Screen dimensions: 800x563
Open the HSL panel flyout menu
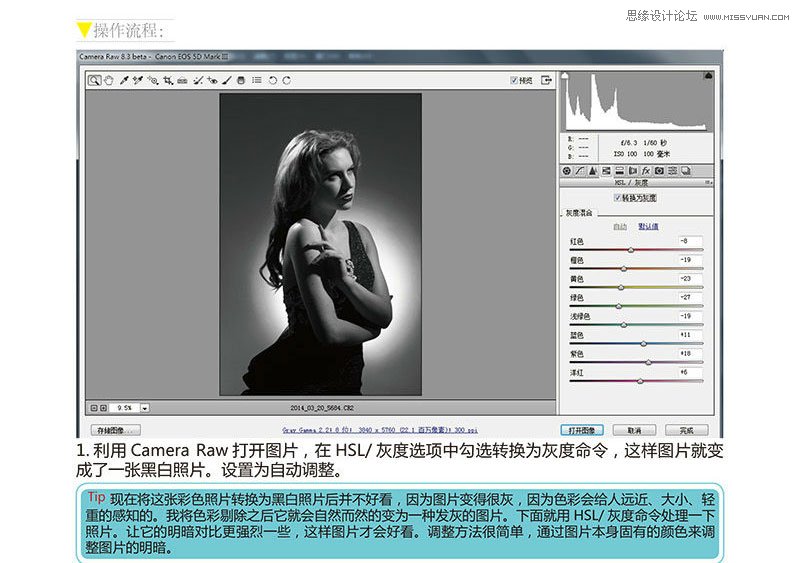pyautogui.click(x=708, y=182)
